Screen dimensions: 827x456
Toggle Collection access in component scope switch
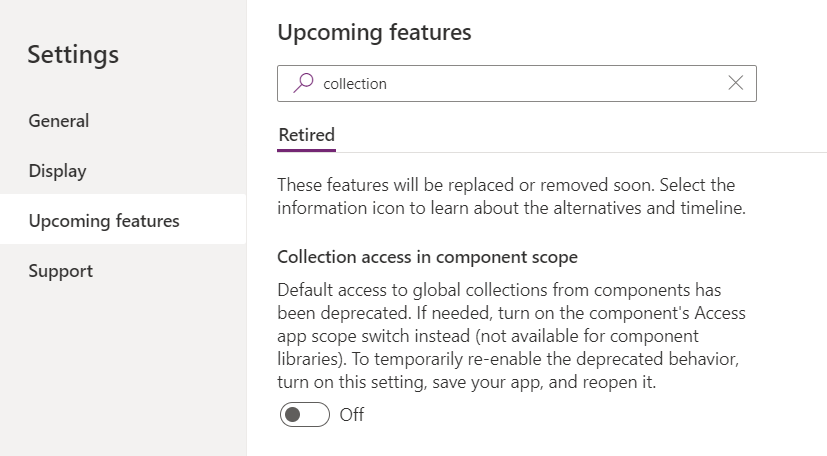click(x=305, y=414)
